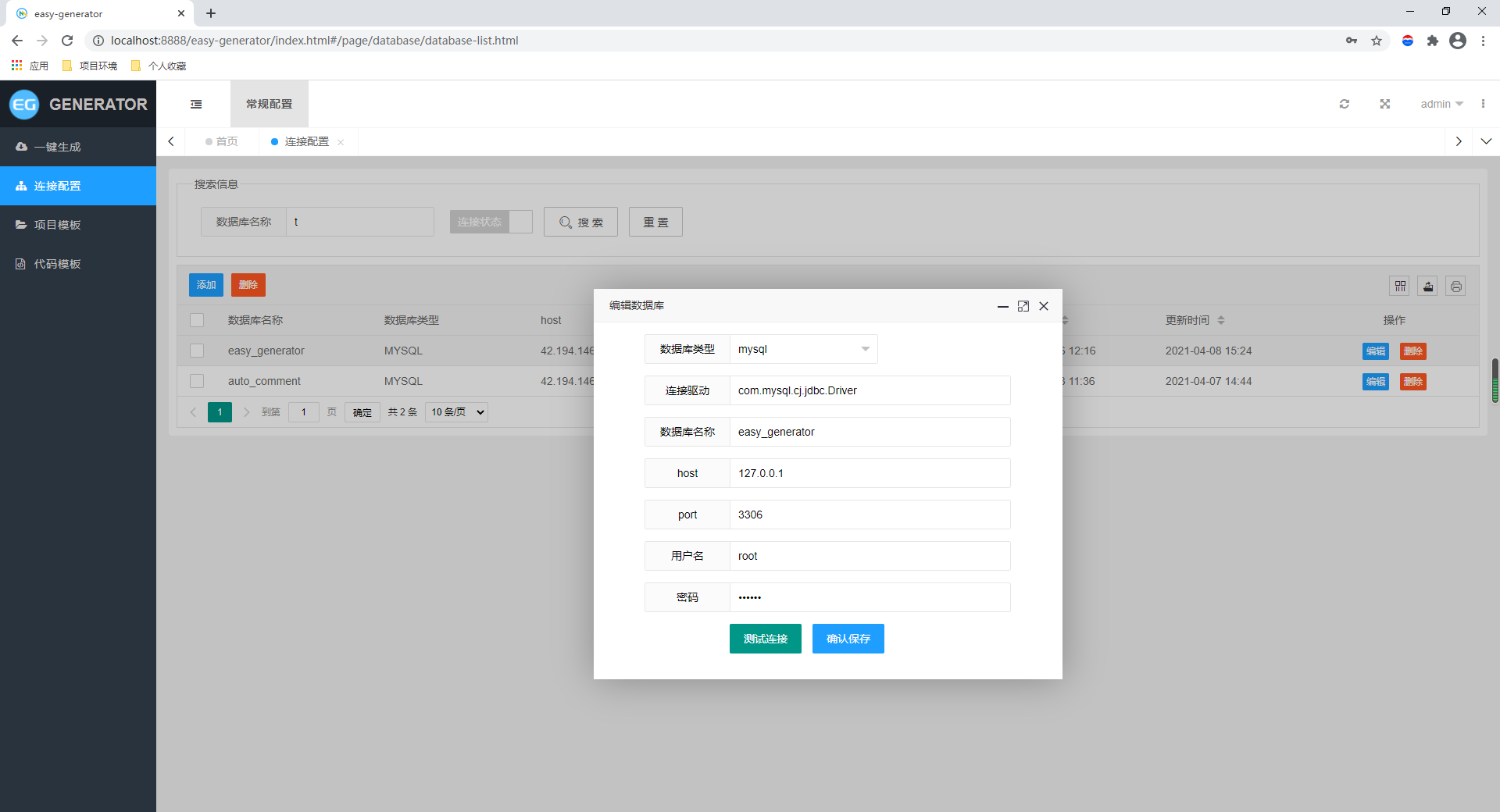Open the saved passwords key icon

pos(1352,41)
